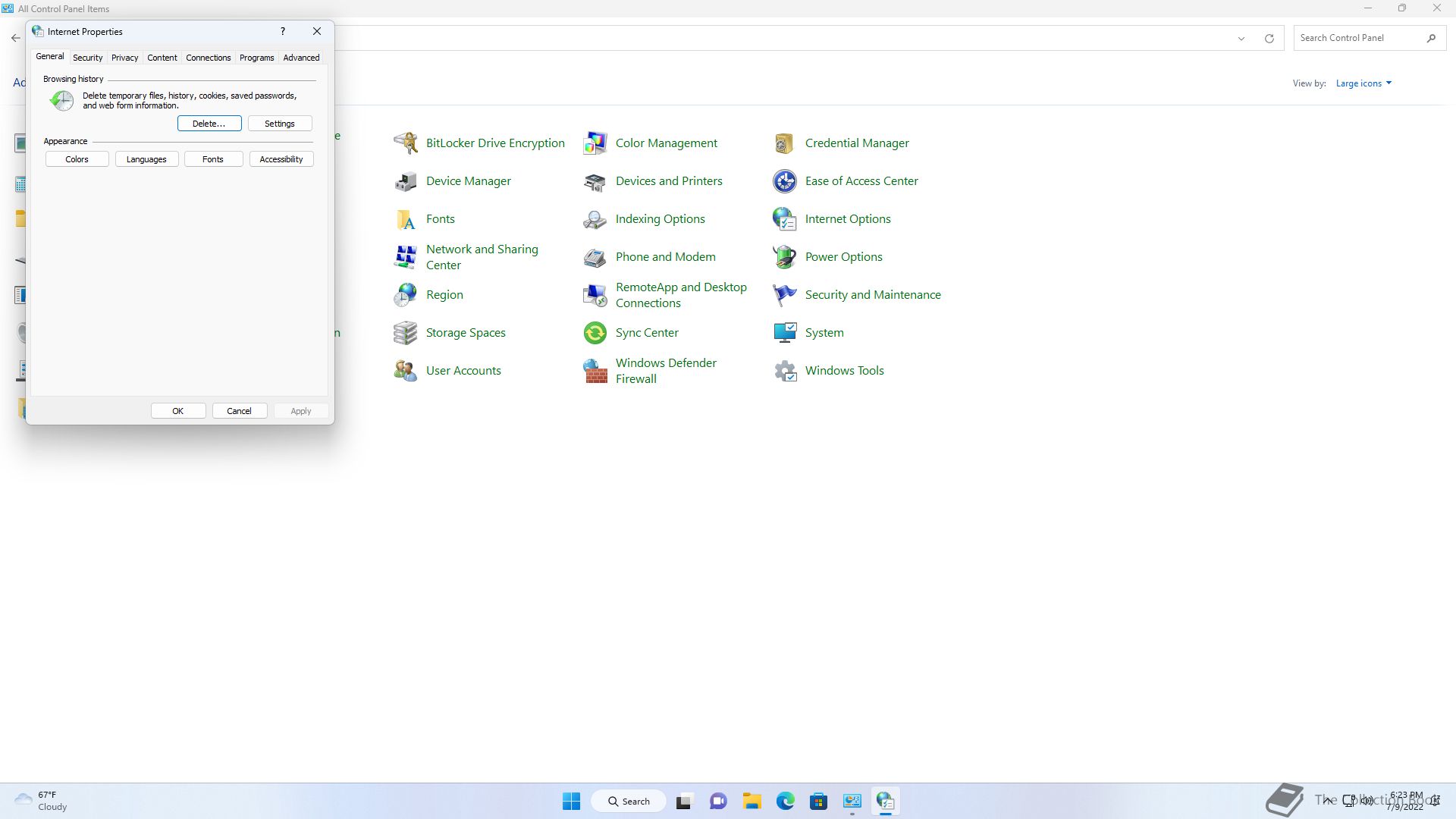Click the search magnifier icon in Control Panel
This screenshot has width=1456, height=819.
(1431, 38)
